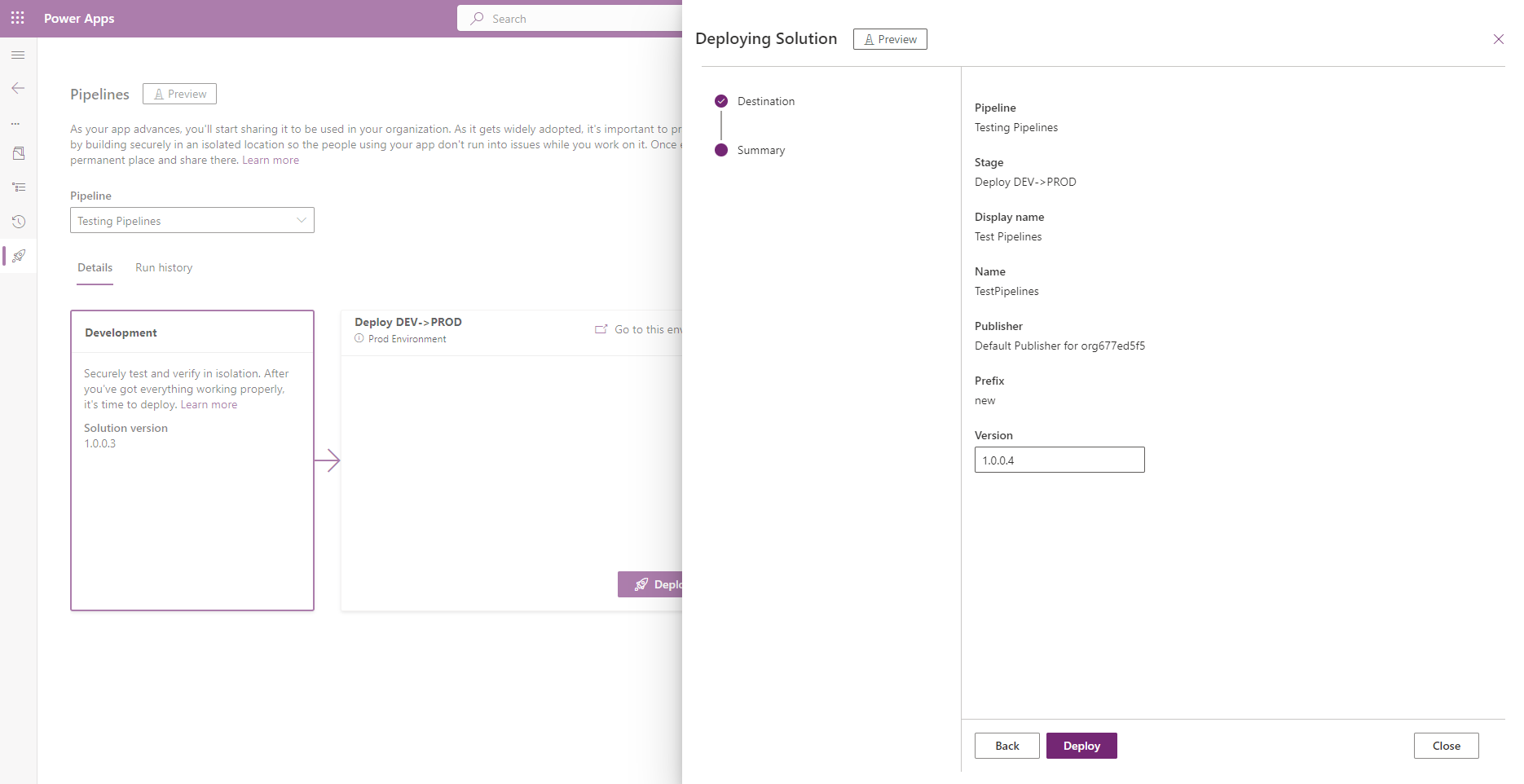Open Learn more link in Pipelines description
This screenshot has width=1524, height=784.
(271, 160)
